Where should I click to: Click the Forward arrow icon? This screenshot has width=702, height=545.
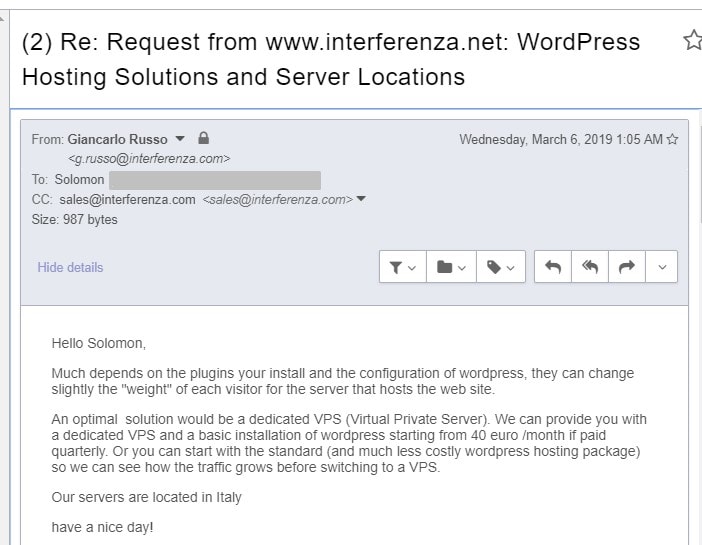tap(627, 267)
